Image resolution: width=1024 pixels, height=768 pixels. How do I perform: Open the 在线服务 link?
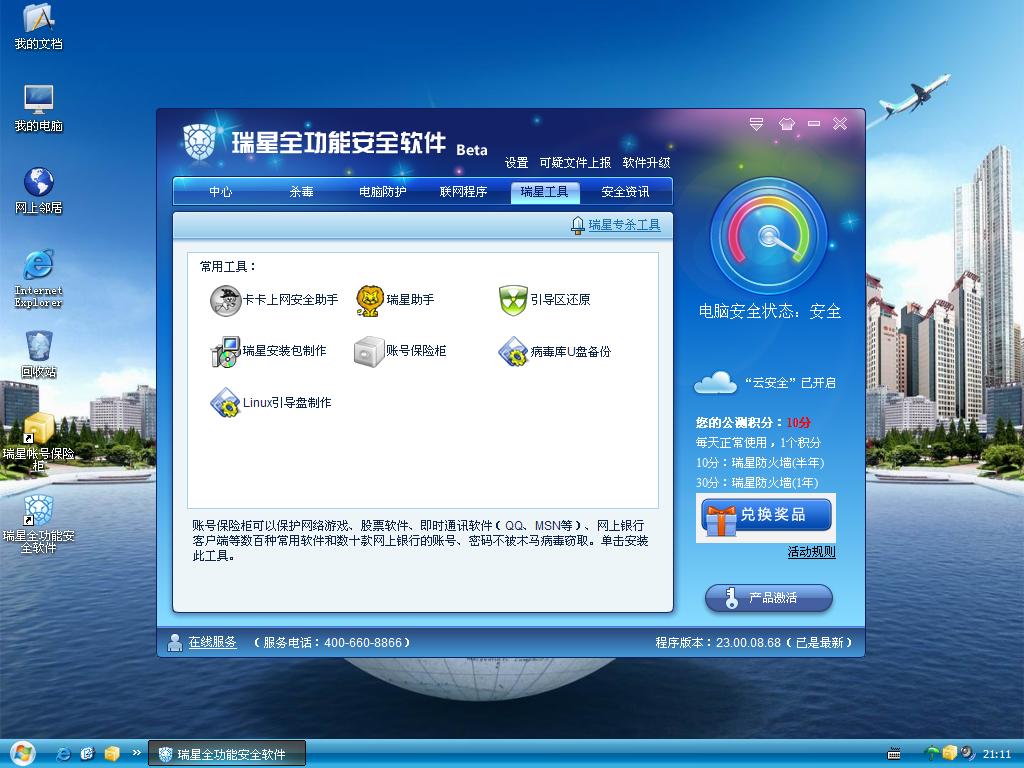click(x=212, y=643)
